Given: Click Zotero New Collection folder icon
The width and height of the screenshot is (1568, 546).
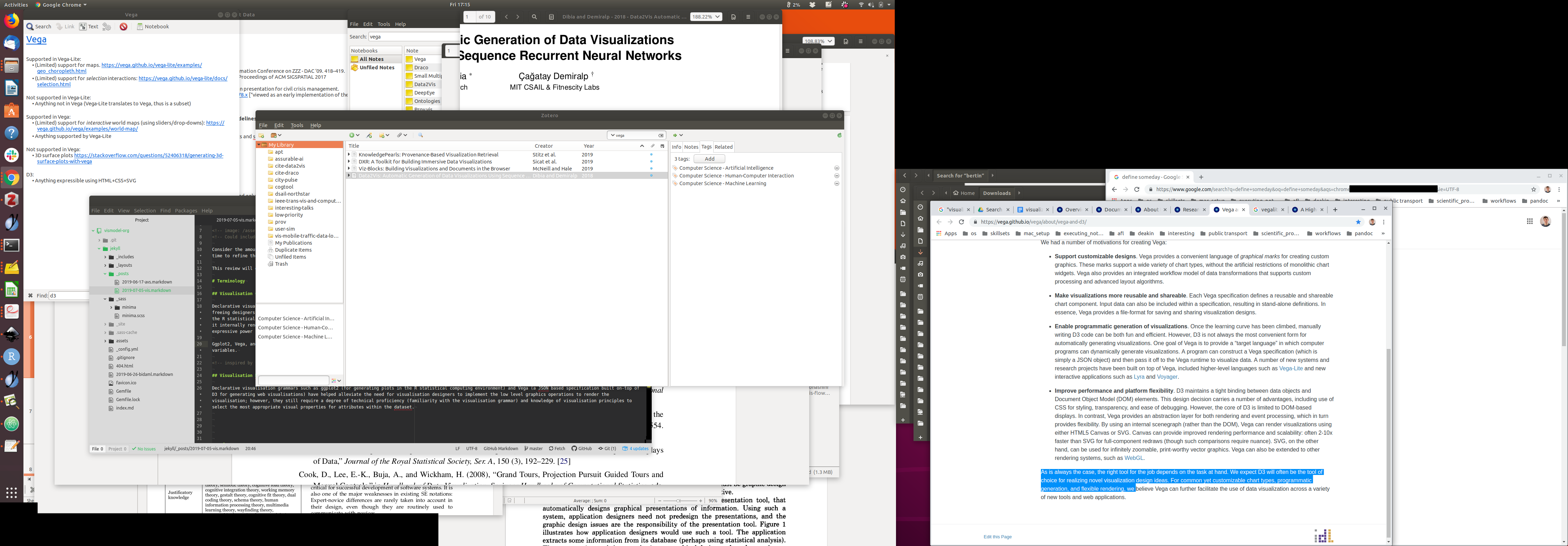Looking at the screenshot, I should pyautogui.click(x=261, y=135).
